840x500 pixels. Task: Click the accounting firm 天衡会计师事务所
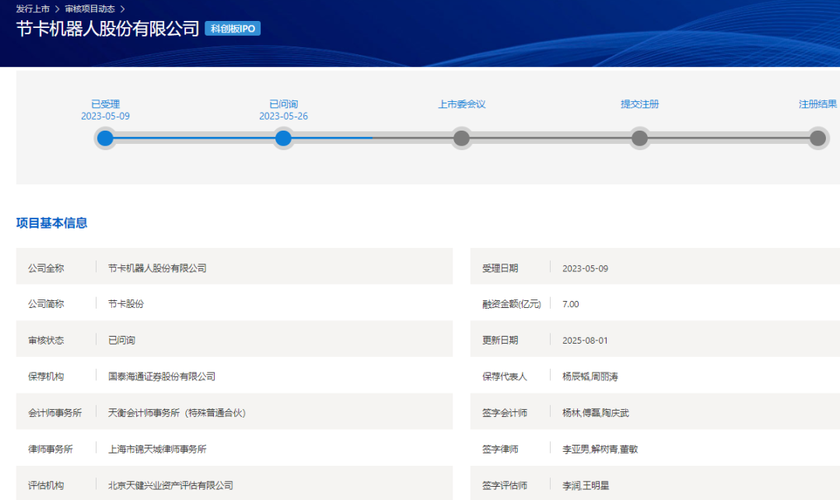(x=177, y=413)
